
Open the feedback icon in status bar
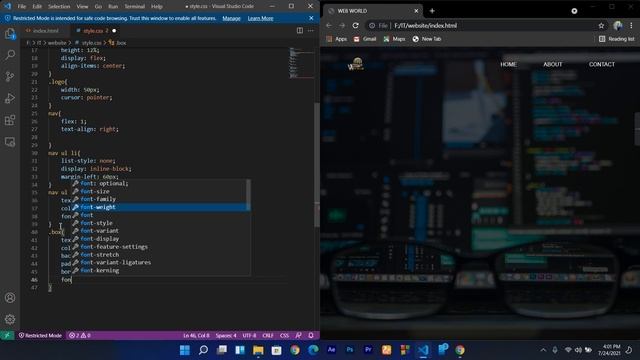click(x=298, y=335)
